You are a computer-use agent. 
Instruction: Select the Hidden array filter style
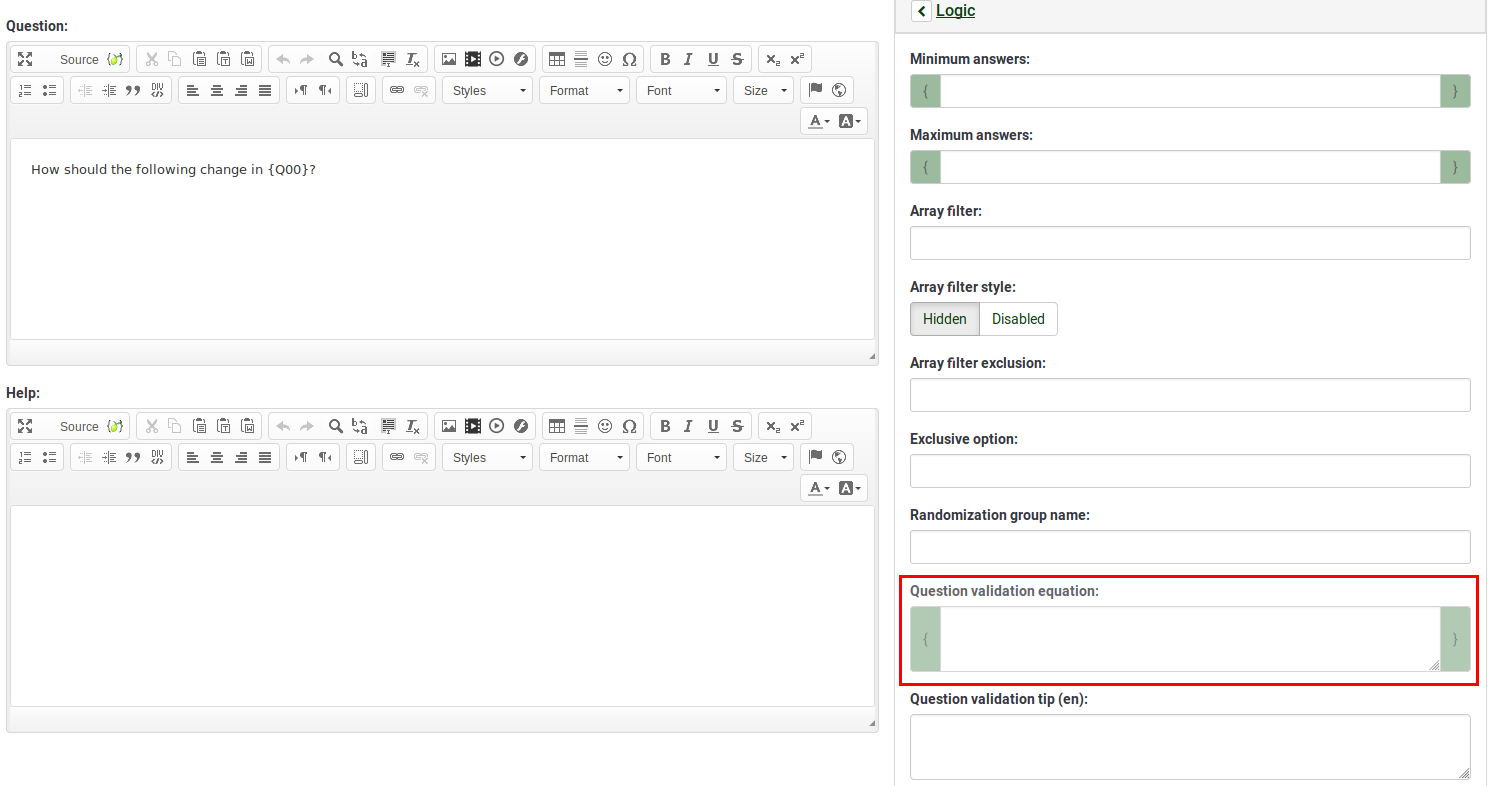pos(944,318)
